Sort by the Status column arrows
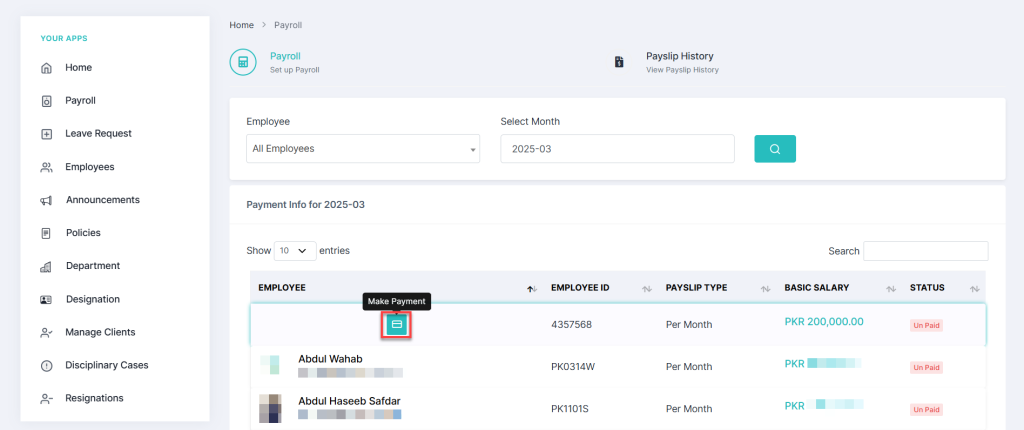 [x=974, y=289]
